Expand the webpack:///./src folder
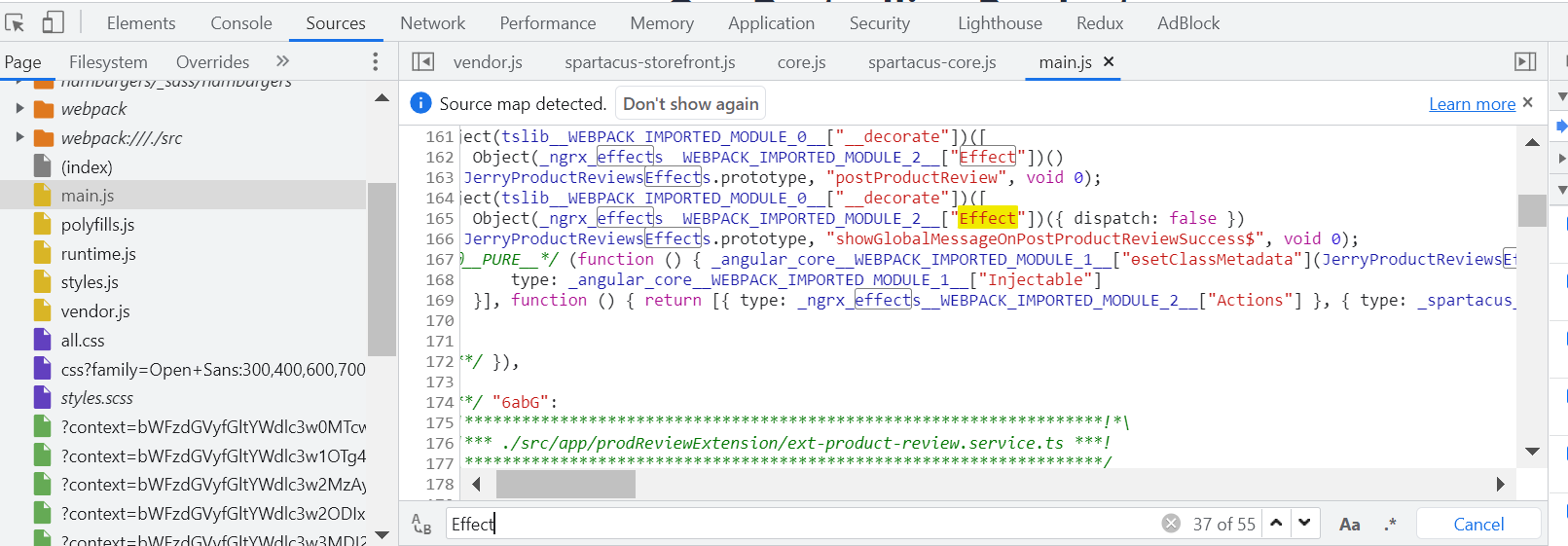The width and height of the screenshot is (1568, 546). point(19,137)
